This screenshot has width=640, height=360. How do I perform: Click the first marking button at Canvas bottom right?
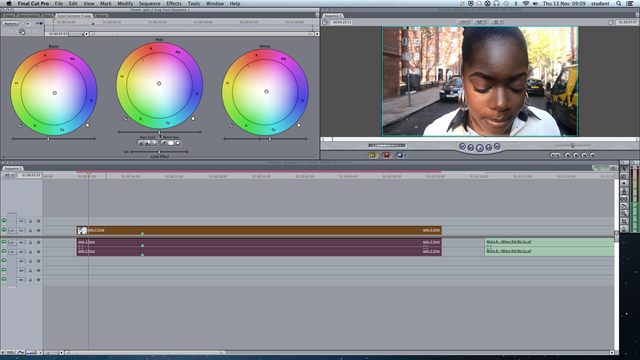coord(556,156)
